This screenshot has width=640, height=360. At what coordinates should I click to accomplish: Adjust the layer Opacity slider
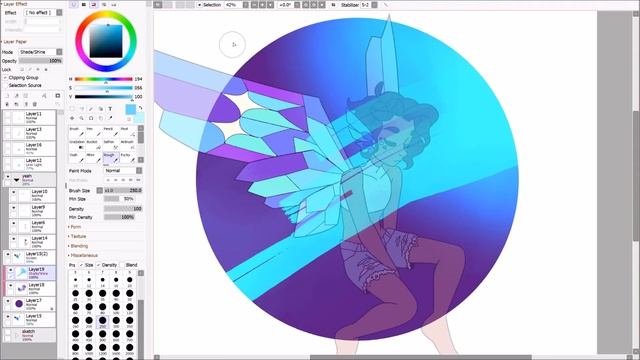point(40,60)
